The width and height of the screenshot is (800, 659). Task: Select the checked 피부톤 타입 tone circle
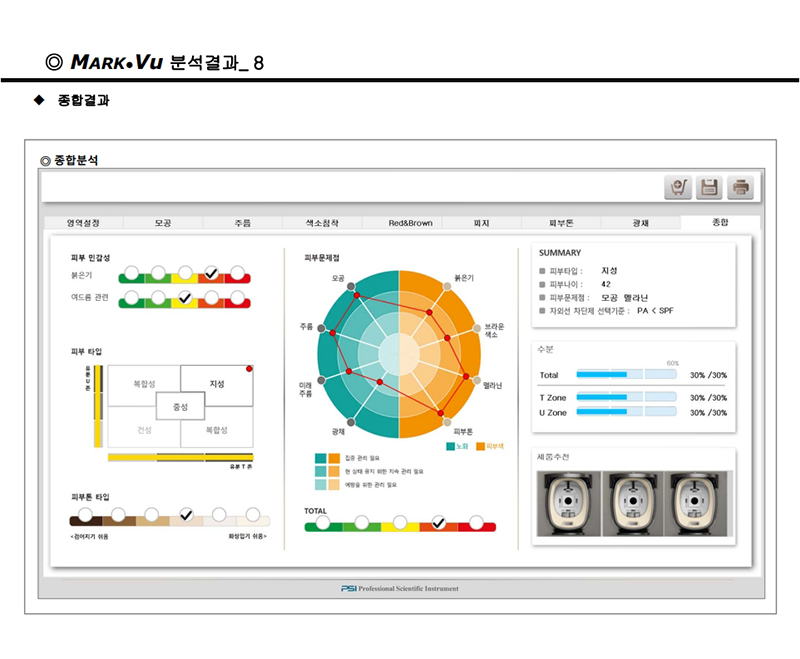(x=185, y=515)
